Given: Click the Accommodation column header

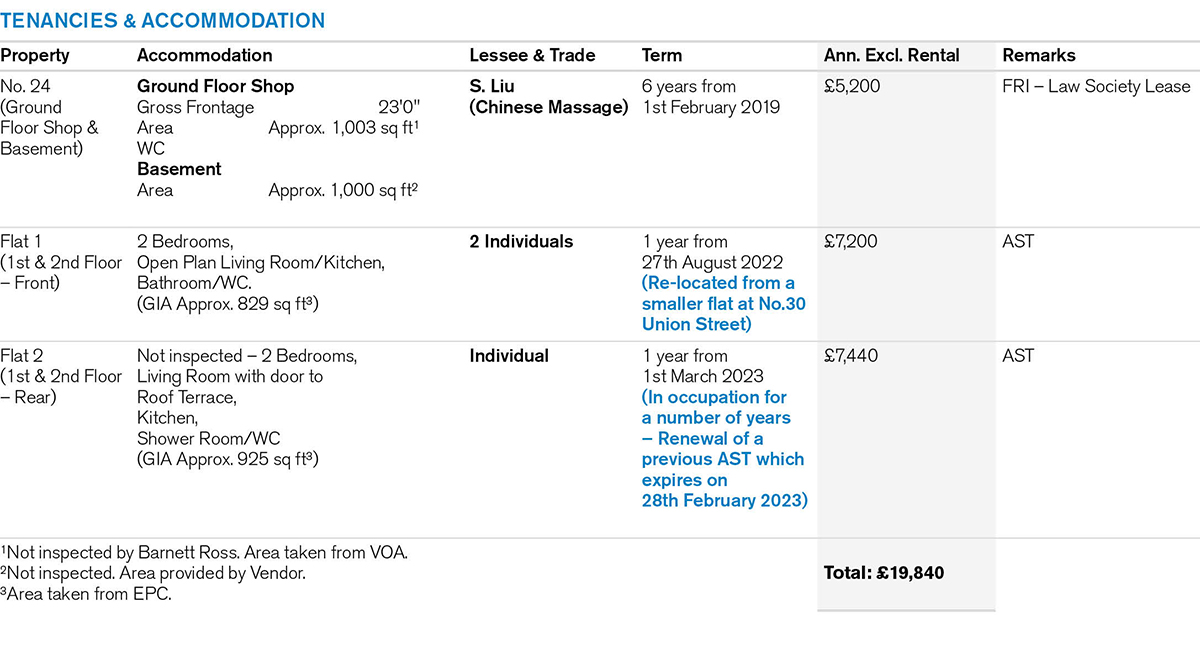Looking at the screenshot, I should click(204, 56).
